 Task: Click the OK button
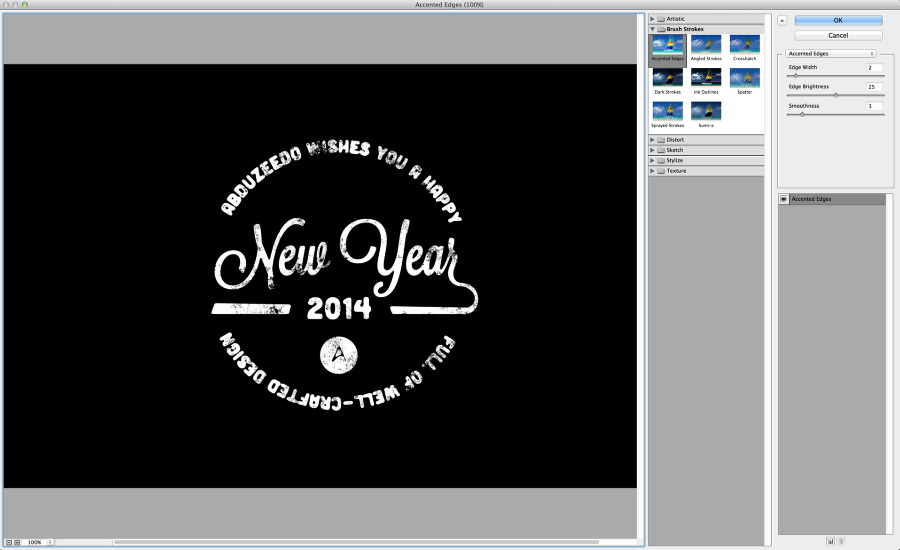(838, 20)
